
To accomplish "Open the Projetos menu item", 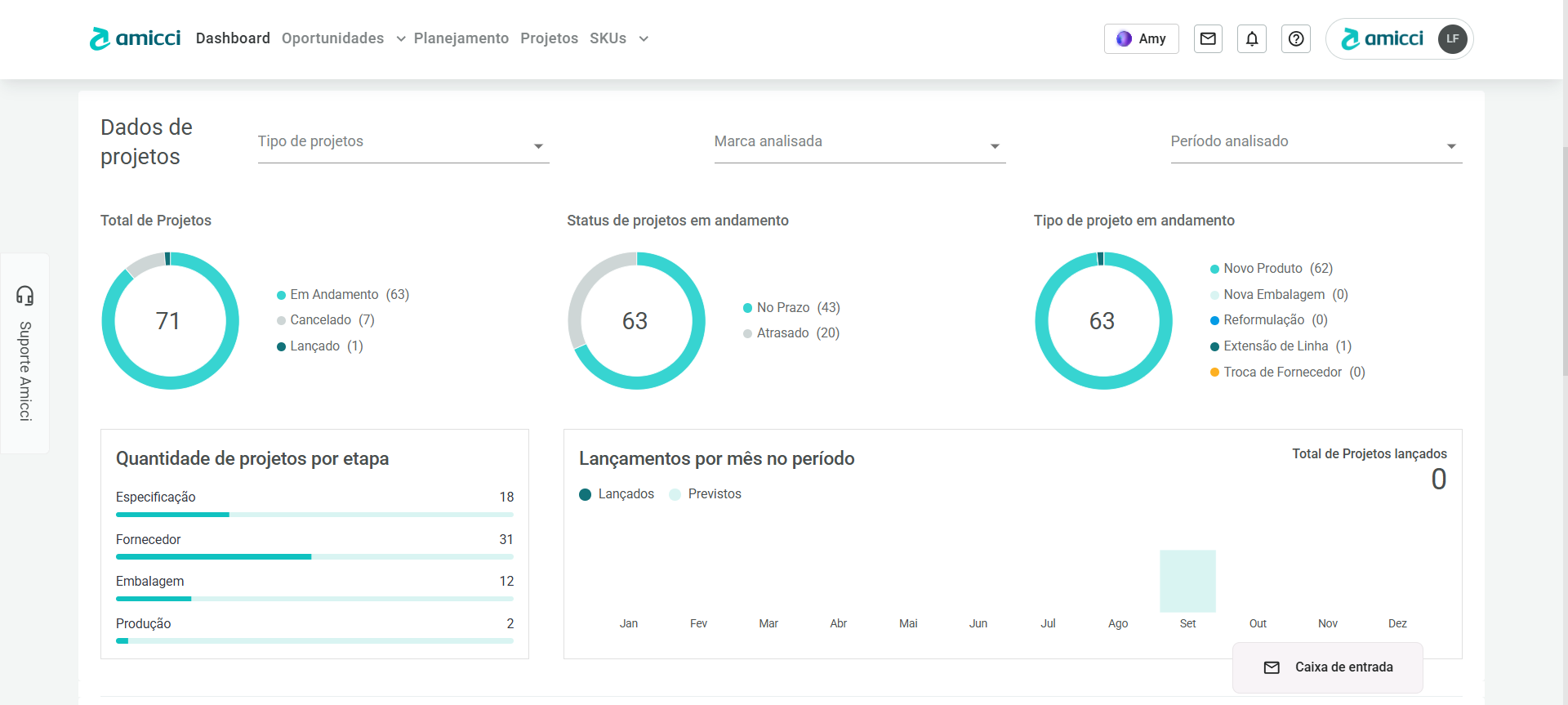I will [x=549, y=38].
